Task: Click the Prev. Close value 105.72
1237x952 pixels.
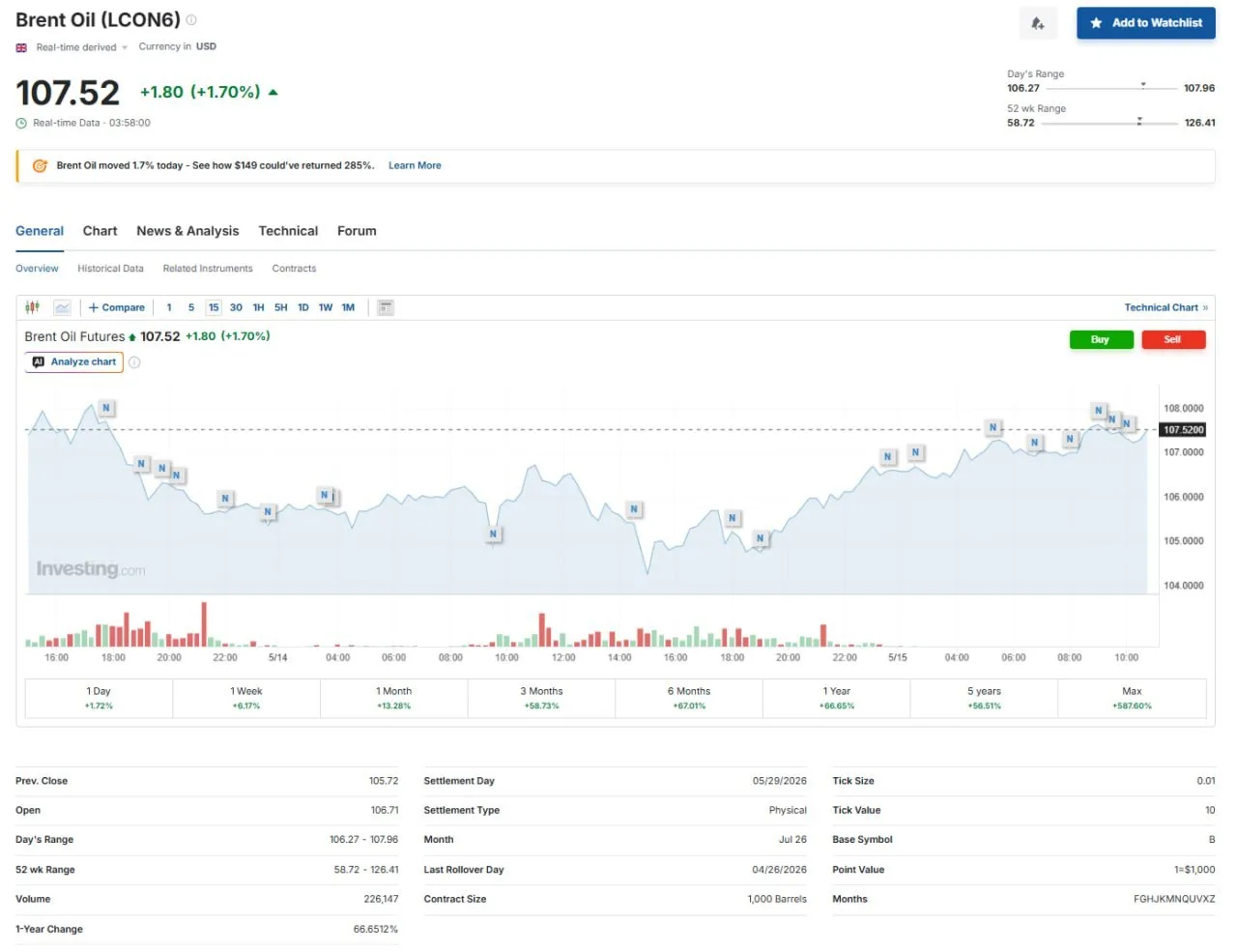Action: click(384, 781)
